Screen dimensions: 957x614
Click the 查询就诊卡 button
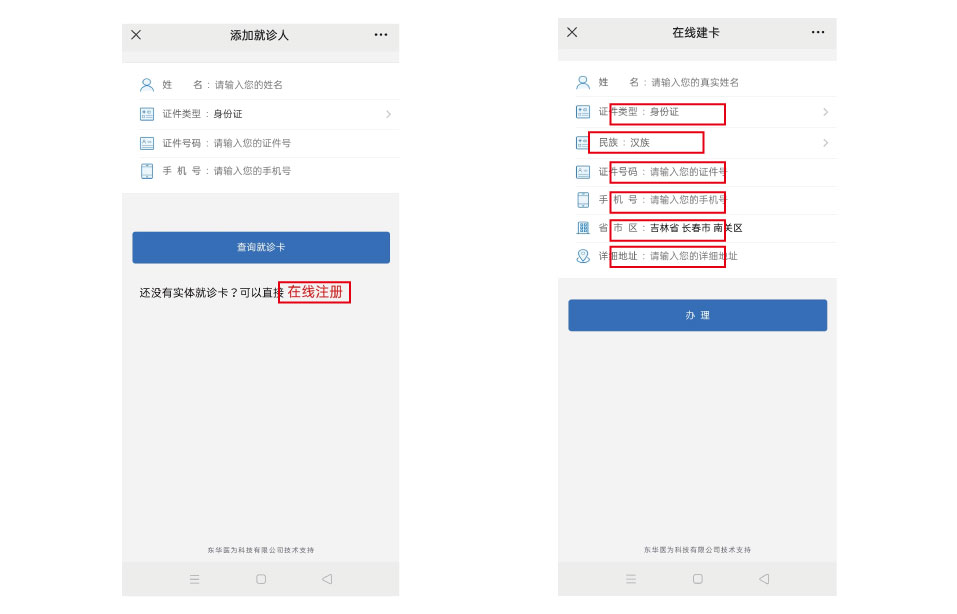[x=261, y=247]
